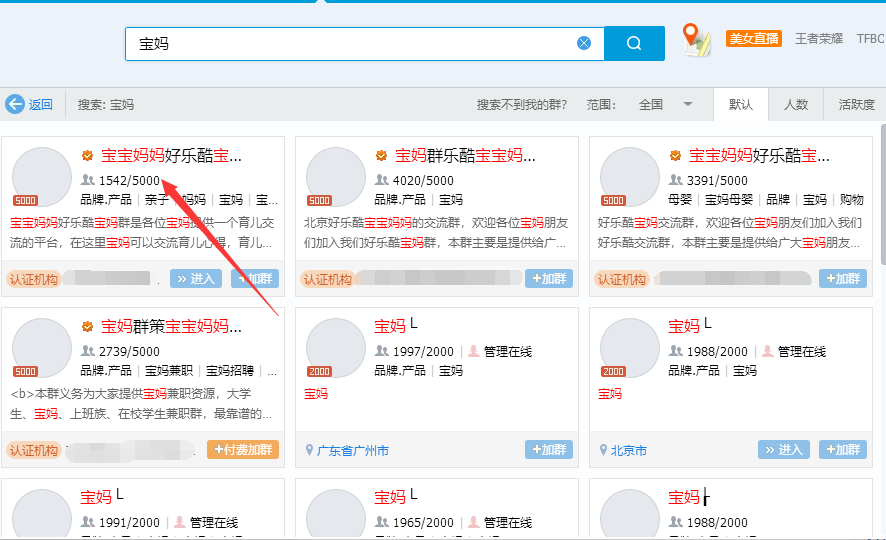
Task: Click the location pin beside 广东省广州市
Action: (x=309, y=450)
